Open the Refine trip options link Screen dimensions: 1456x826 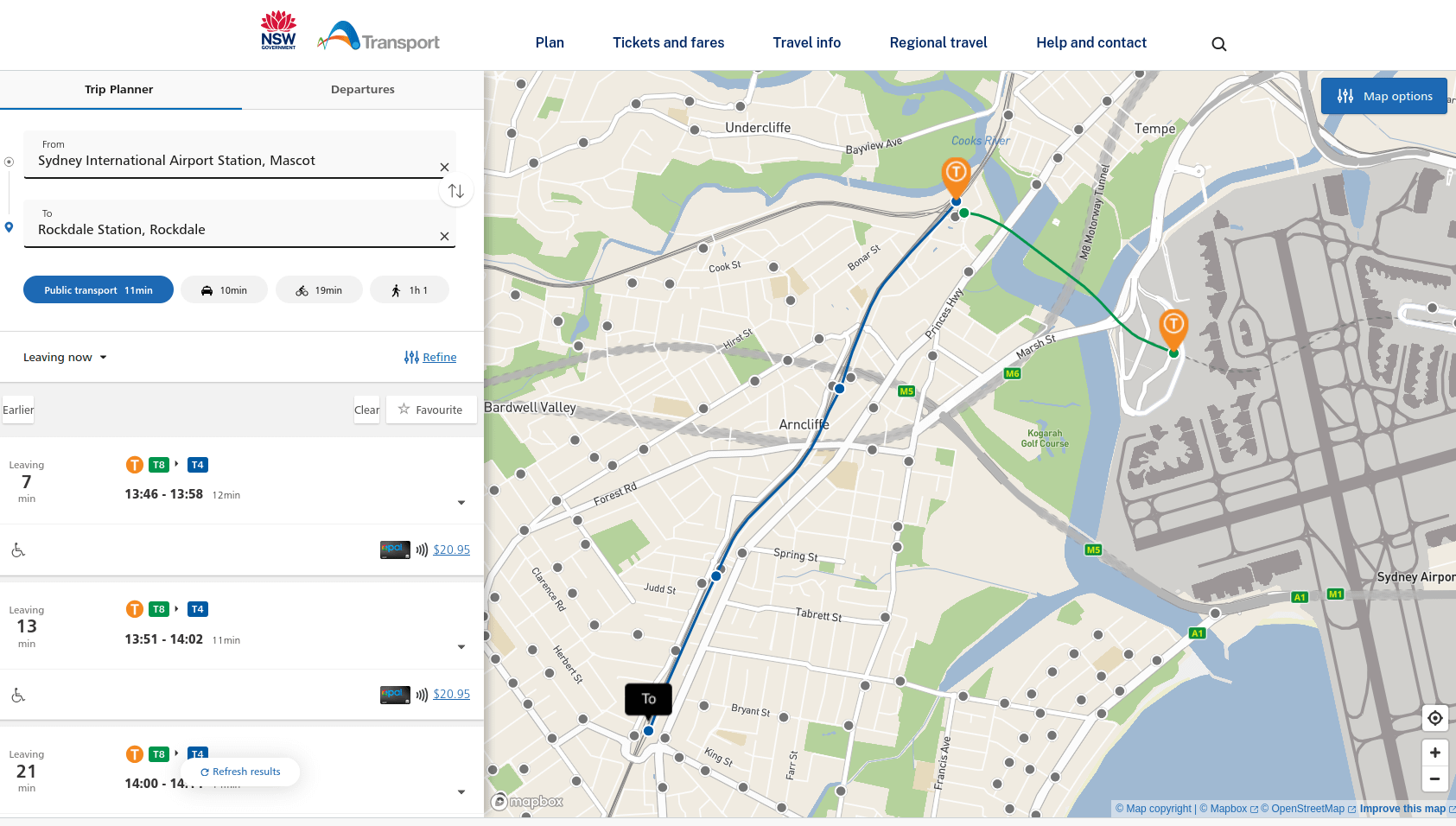[430, 358]
